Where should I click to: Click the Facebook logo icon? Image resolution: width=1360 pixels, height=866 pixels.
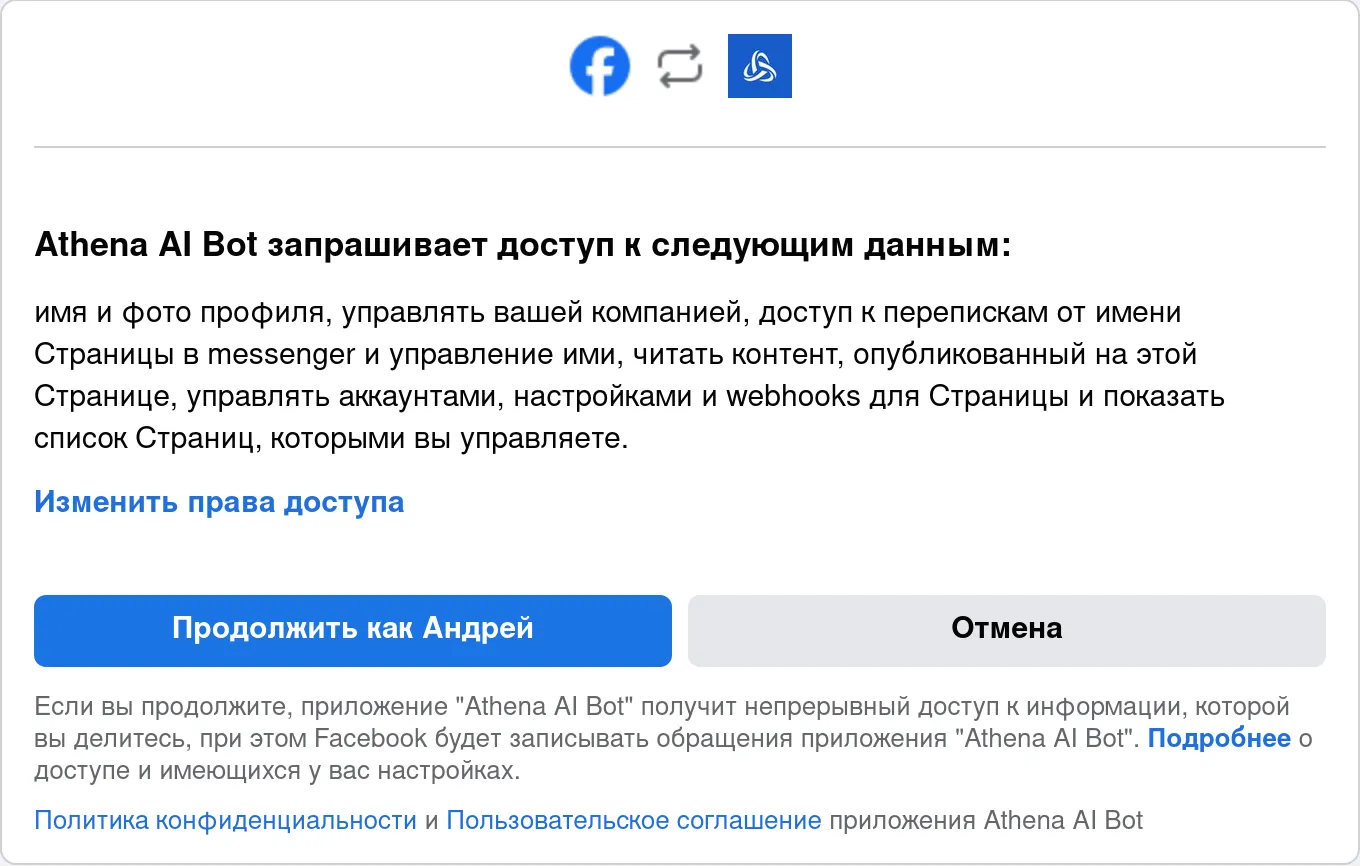[x=599, y=66]
